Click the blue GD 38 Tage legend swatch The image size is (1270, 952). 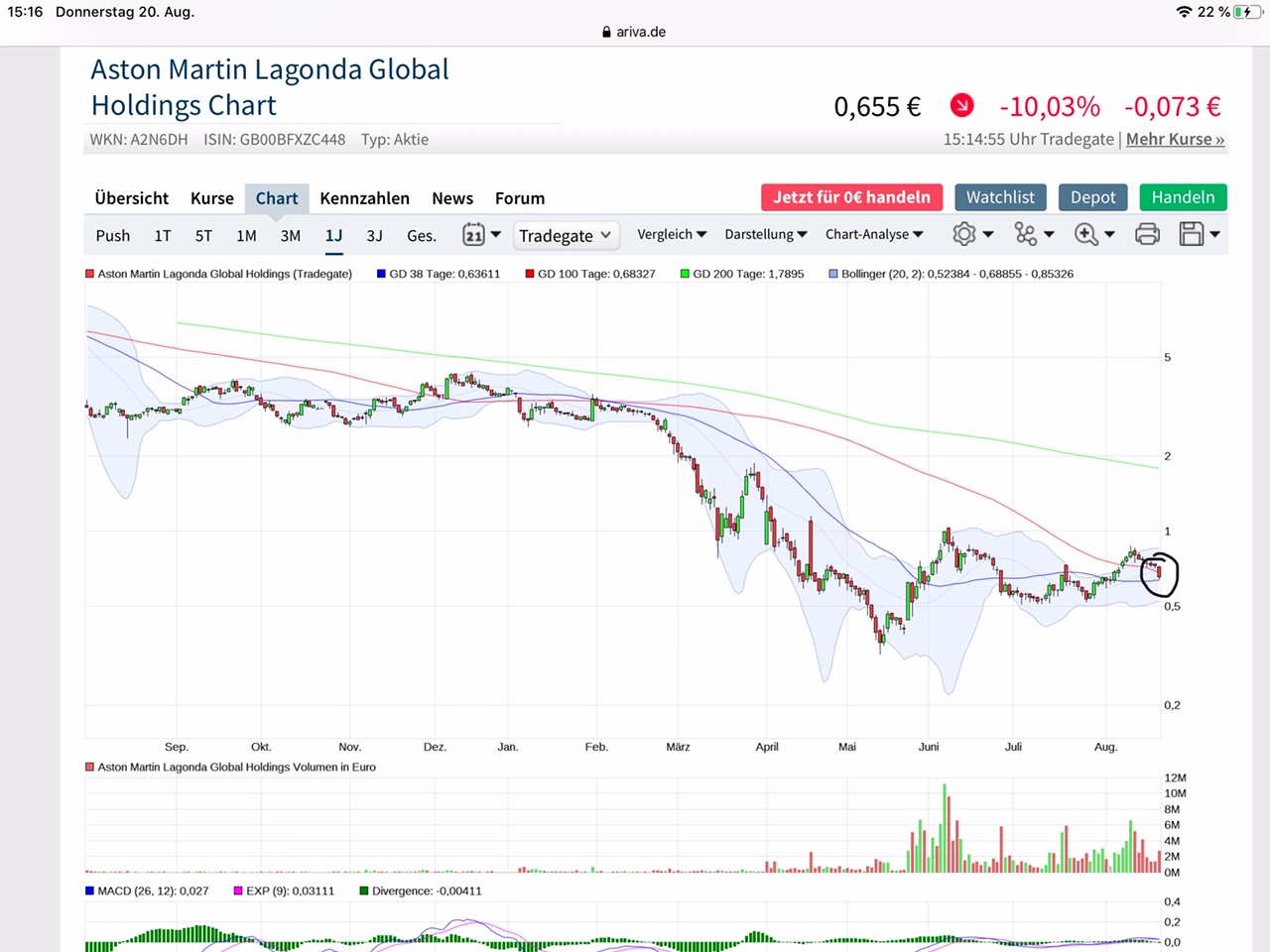pos(381,274)
